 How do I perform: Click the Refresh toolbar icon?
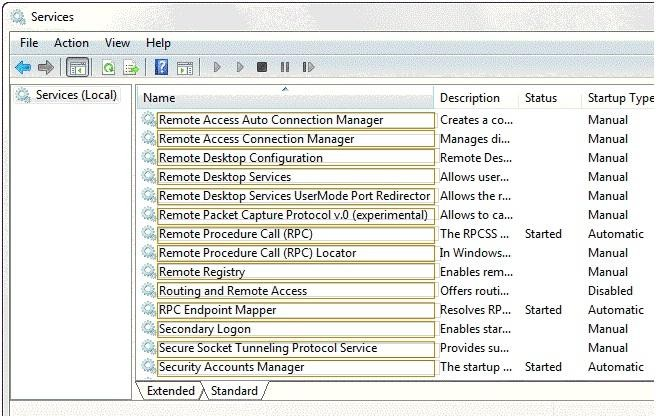(109, 67)
